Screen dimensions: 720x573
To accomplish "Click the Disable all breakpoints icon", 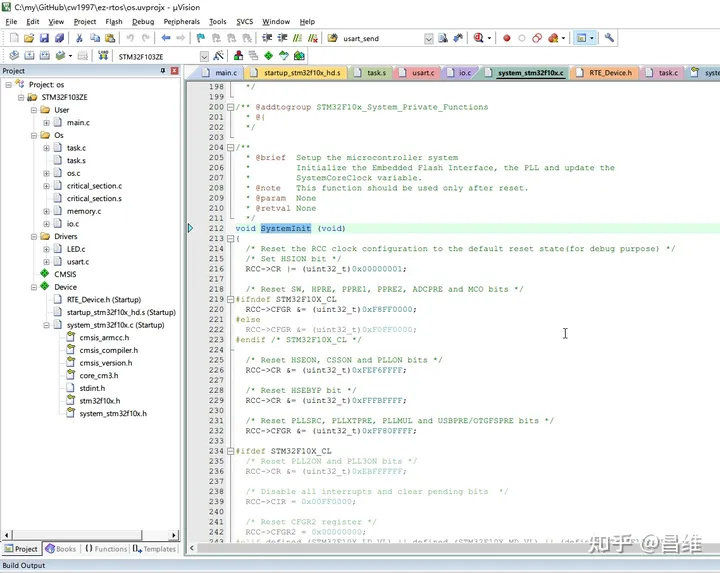I will point(537,38).
